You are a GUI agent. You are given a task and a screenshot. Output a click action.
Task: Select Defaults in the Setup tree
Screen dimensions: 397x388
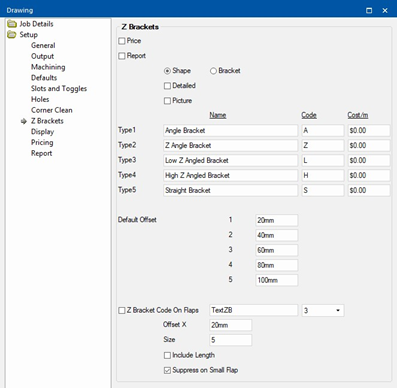pyautogui.click(x=44, y=78)
